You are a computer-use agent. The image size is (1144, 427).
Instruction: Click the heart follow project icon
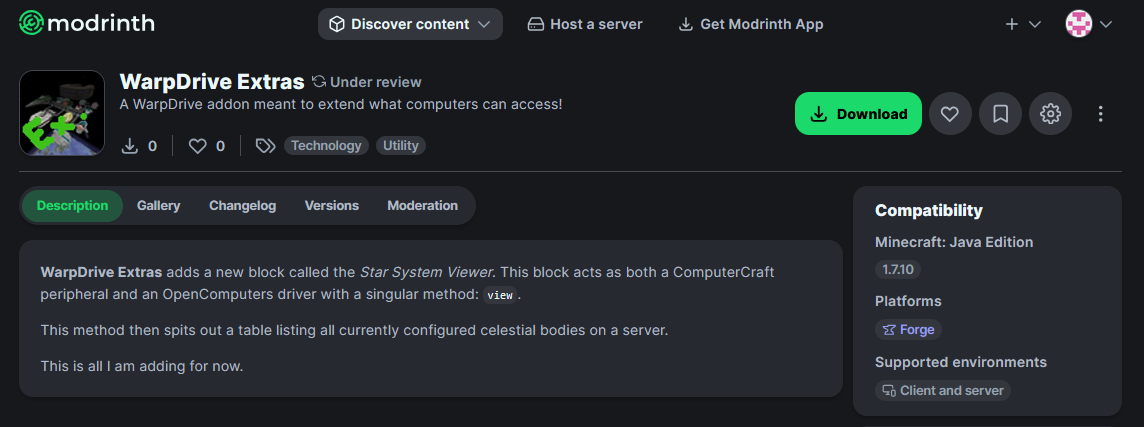click(950, 114)
